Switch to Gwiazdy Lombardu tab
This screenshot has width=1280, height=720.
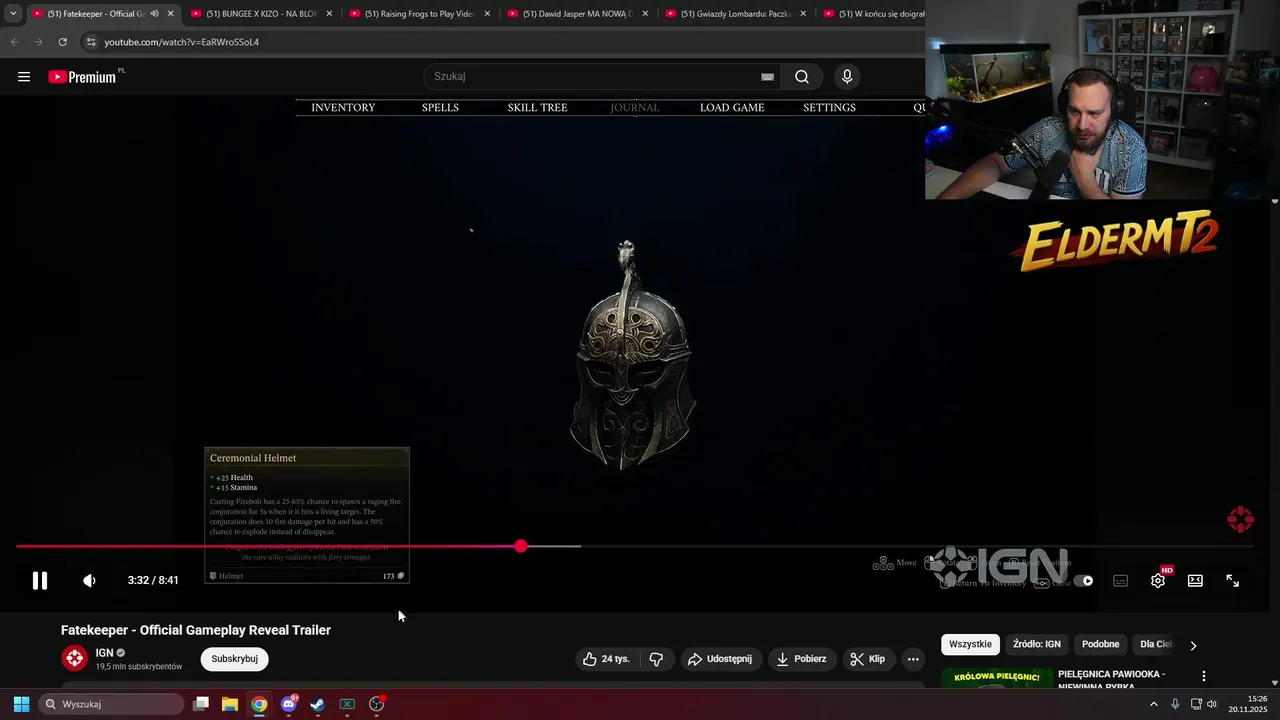pyautogui.click(x=734, y=14)
